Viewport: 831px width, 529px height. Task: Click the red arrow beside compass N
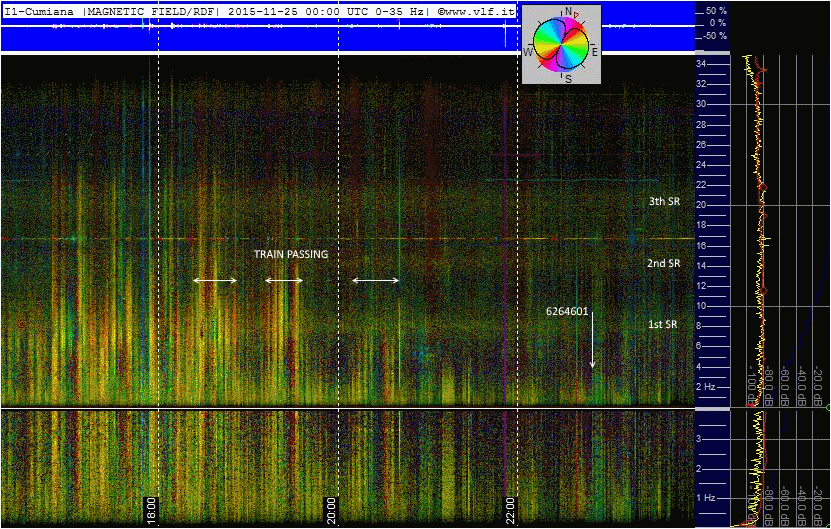(x=577, y=15)
